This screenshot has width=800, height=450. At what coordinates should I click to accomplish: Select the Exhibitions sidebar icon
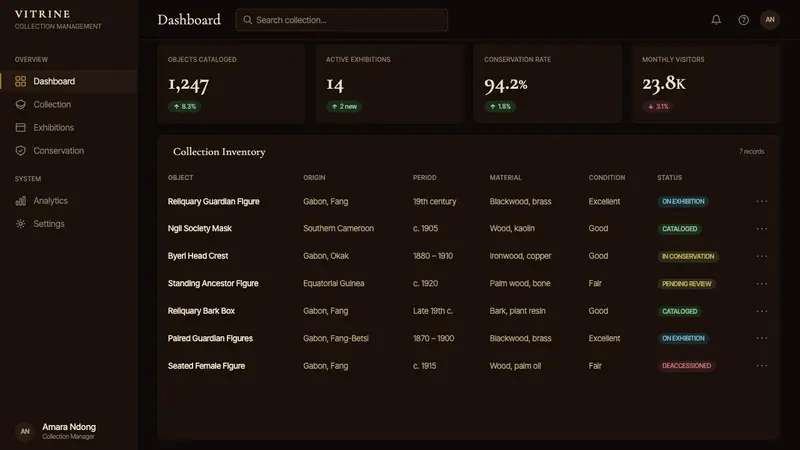pyautogui.click(x=20, y=128)
